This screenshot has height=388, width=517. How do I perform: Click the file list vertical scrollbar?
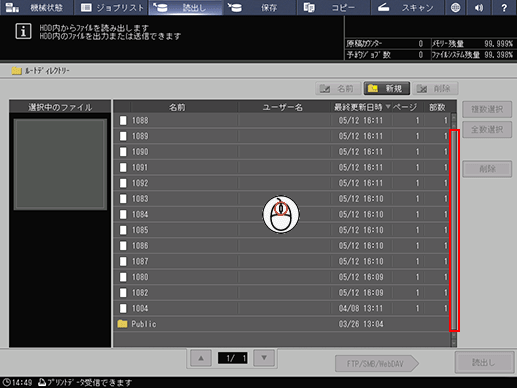[x=454, y=230]
